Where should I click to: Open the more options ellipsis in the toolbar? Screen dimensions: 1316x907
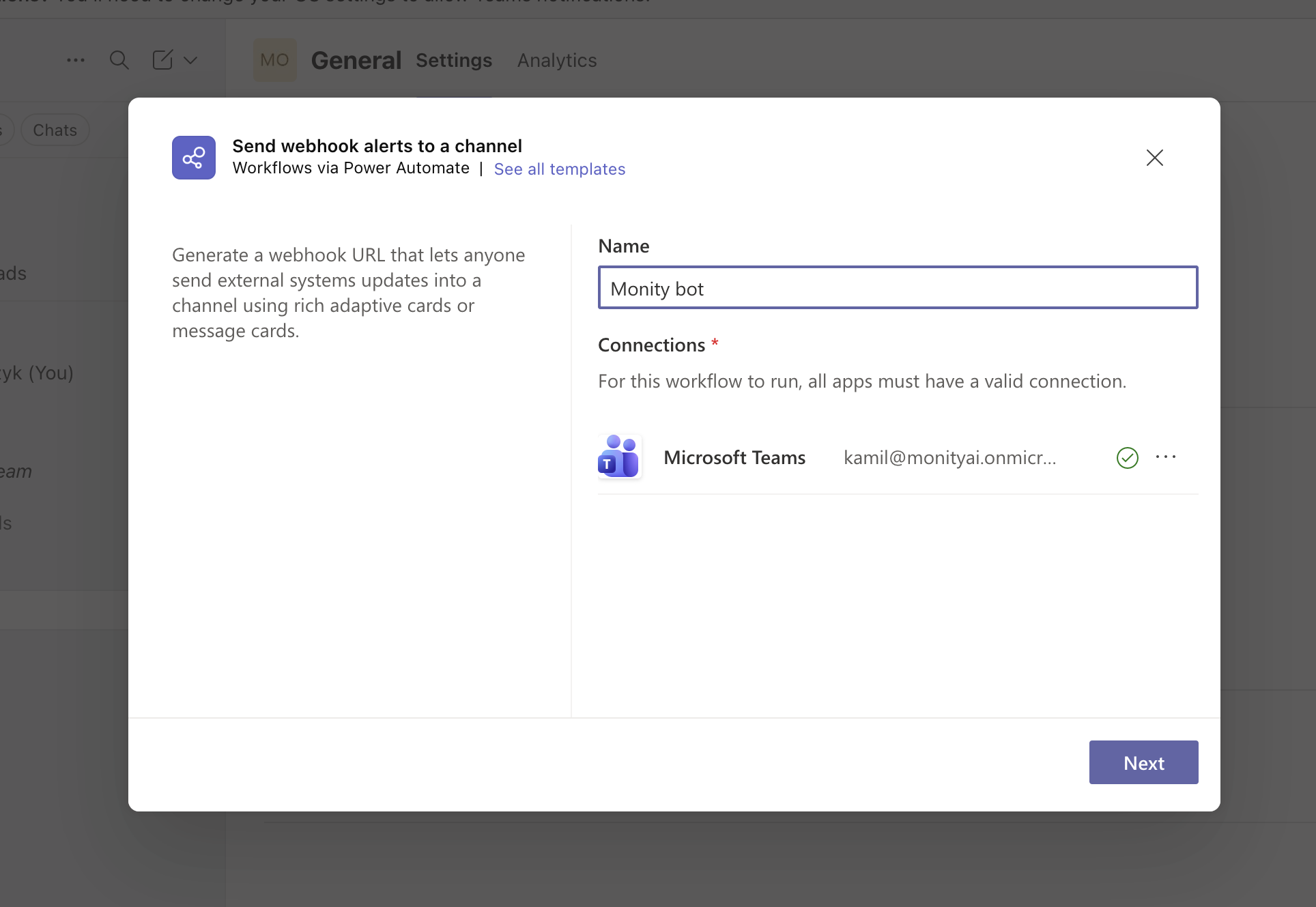coord(75,60)
